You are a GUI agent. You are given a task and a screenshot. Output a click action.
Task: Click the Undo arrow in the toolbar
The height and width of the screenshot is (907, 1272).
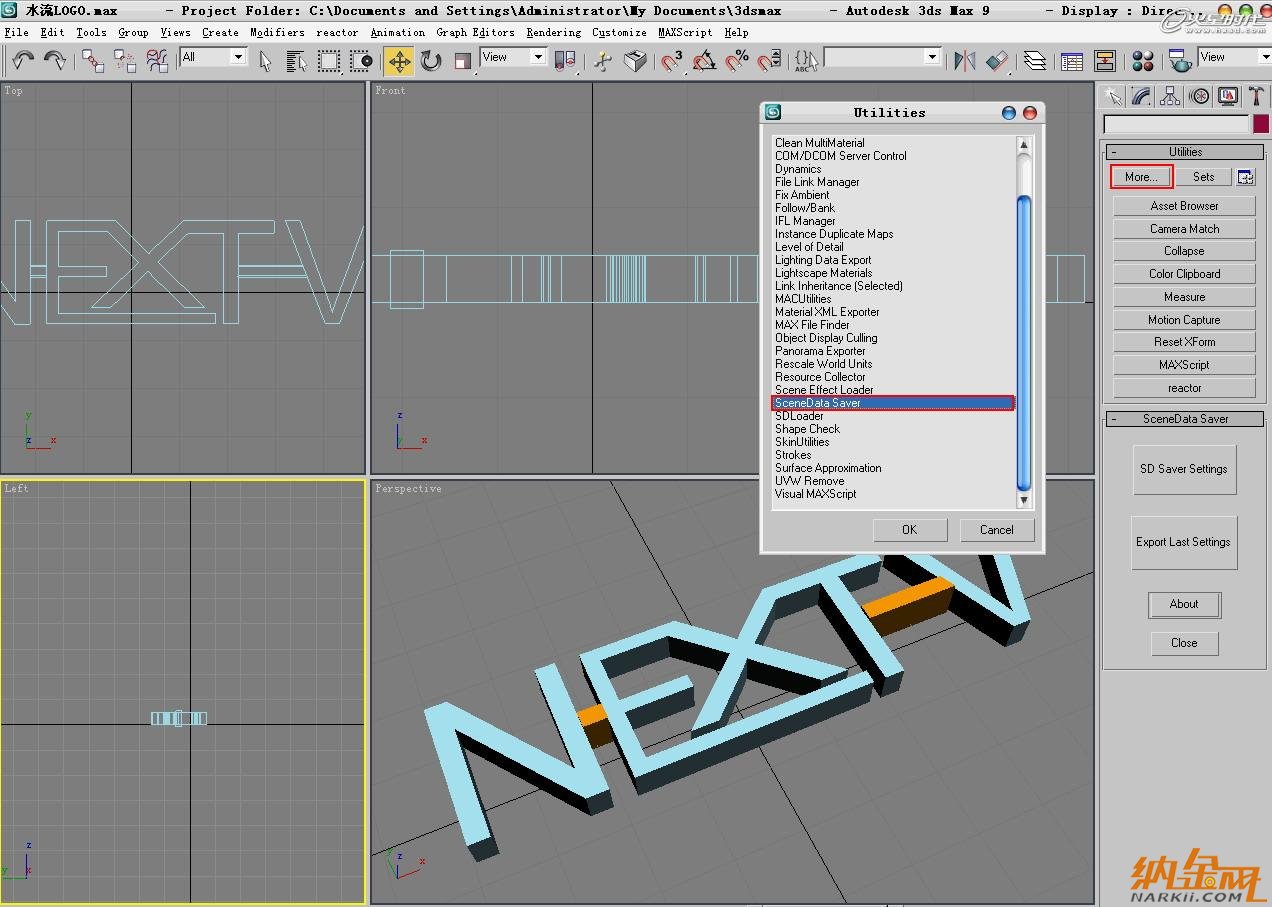22,61
